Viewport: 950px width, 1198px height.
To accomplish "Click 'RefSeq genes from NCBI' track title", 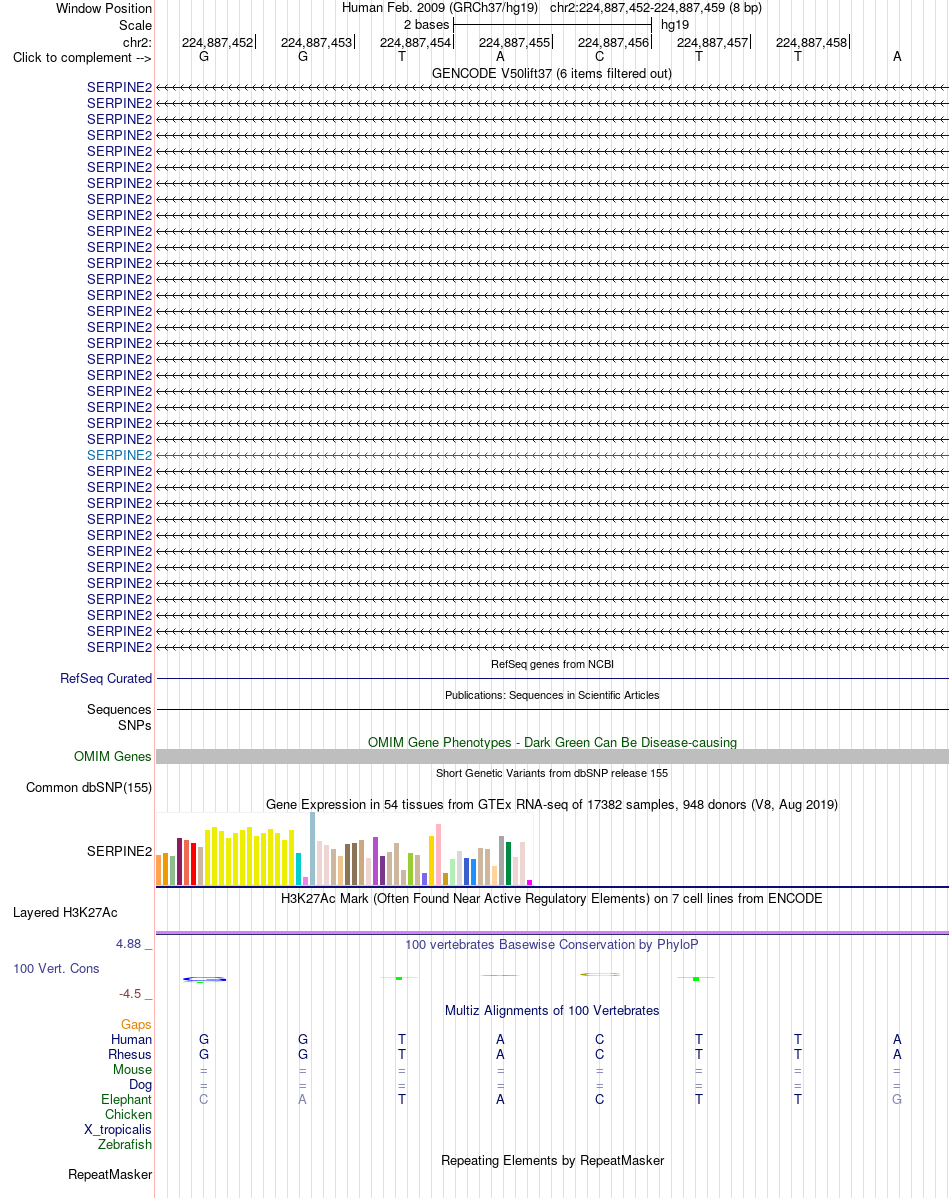I will click(552, 665).
